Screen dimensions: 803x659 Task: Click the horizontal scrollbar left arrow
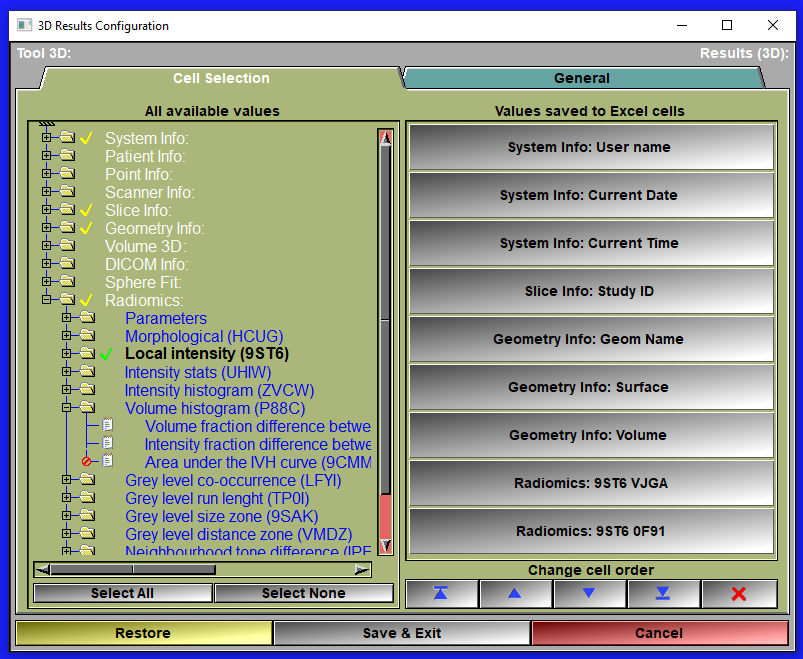[43, 569]
